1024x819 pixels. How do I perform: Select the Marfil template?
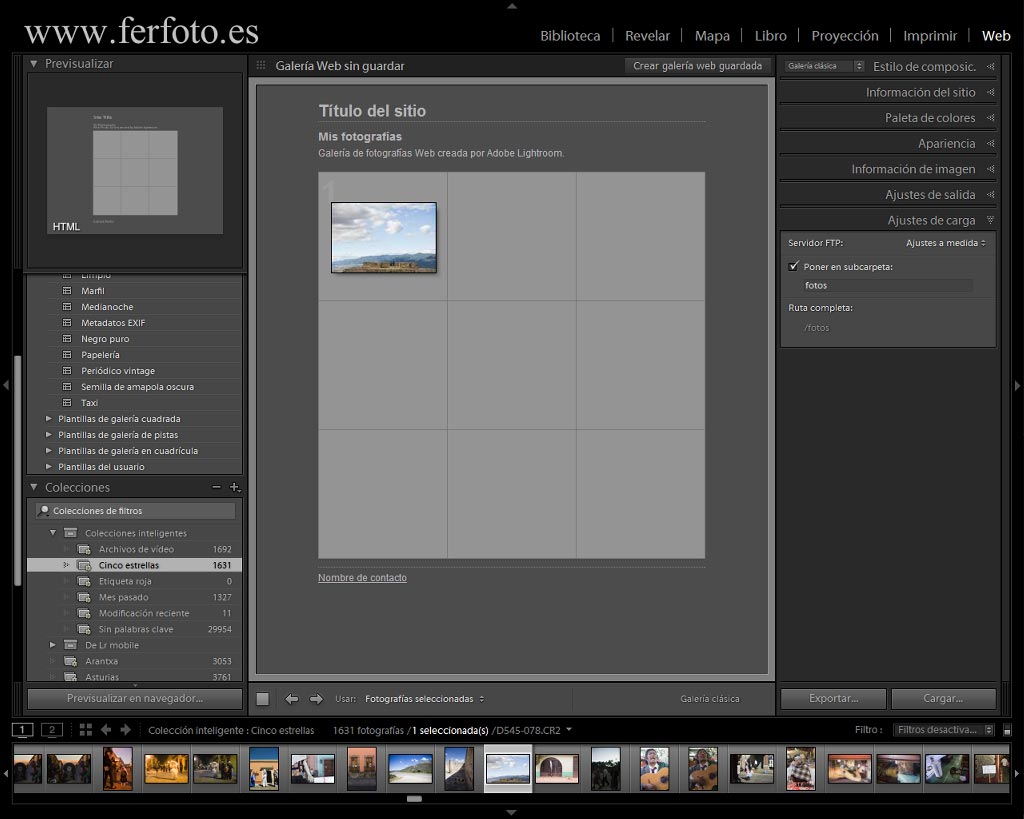93,291
